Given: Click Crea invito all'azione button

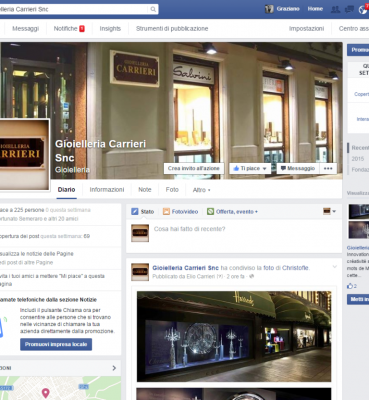Looking at the screenshot, I should [194, 168].
